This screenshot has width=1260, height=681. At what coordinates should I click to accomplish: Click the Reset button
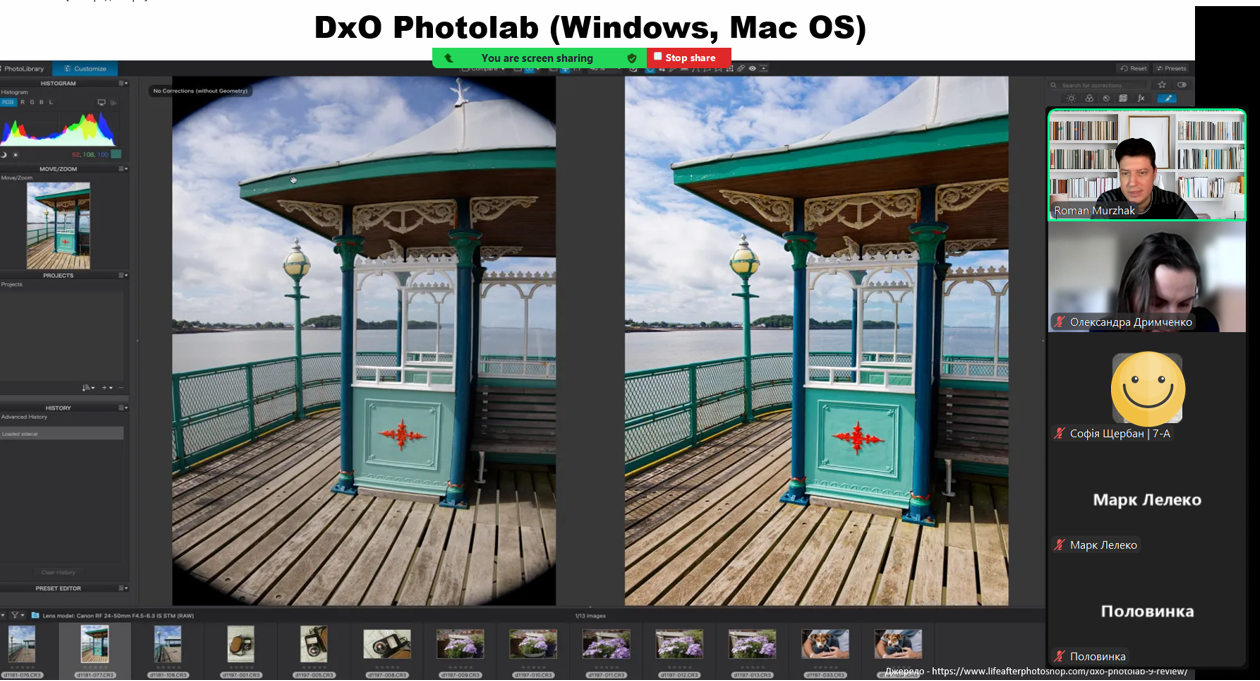(1134, 69)
